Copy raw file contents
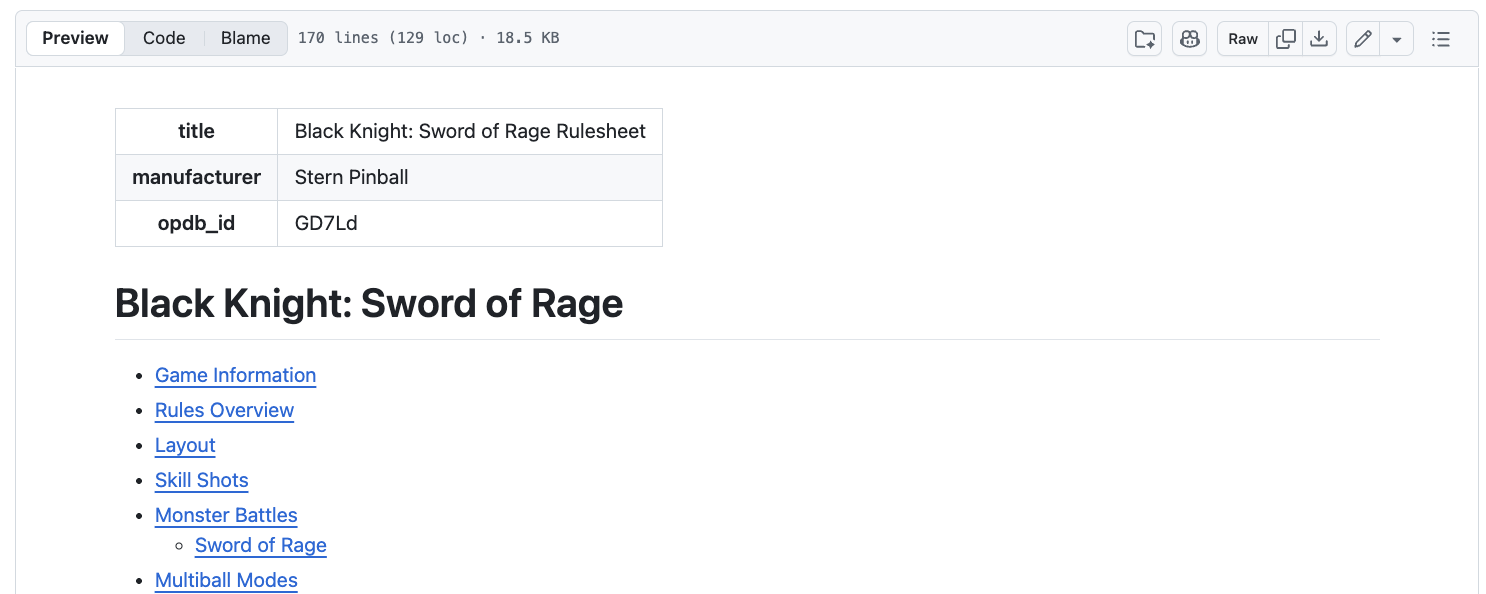Image resolution: width=1486 pixels, height=594 pixels. pyautogui.click(x=1286, y=39)
